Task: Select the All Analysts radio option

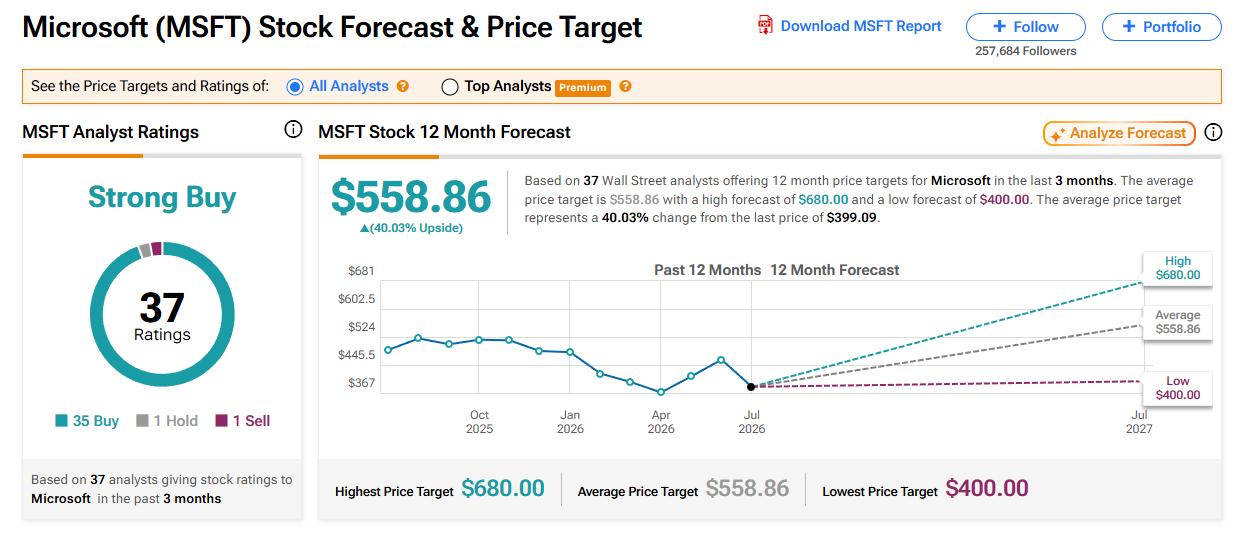Action: tap(295, 87)
